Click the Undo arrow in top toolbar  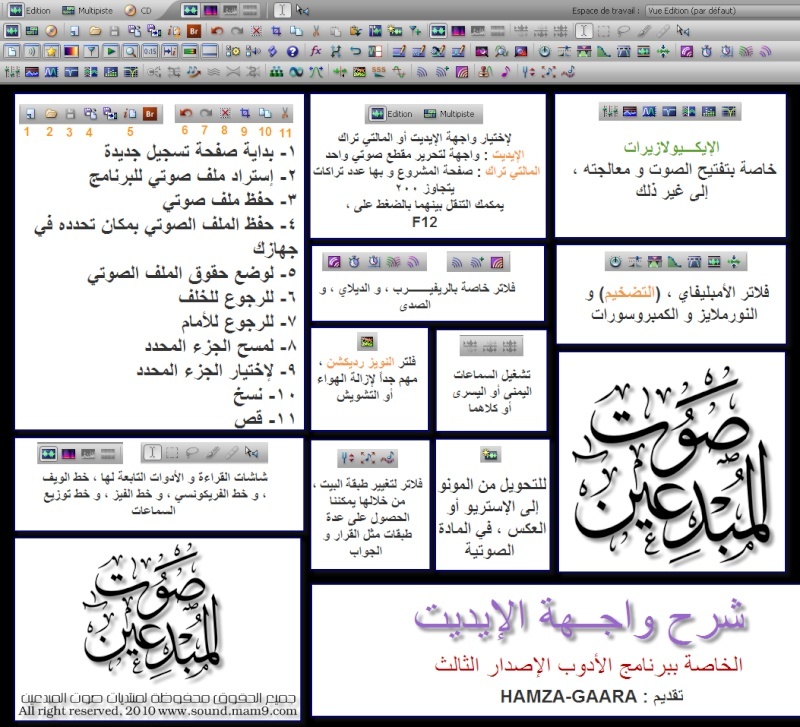coord(217,31)
